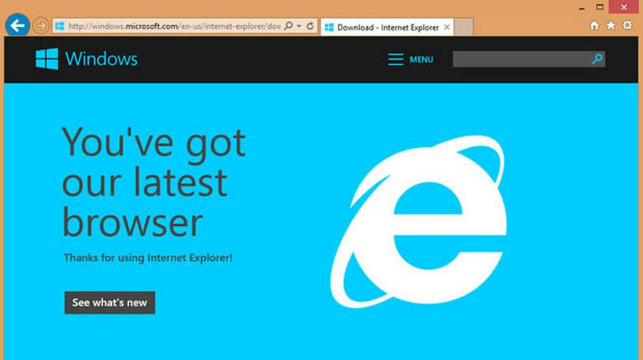The image size is (643, 360).
Task: Click the site search magnifier icon
Action: (x=597, y=59)
